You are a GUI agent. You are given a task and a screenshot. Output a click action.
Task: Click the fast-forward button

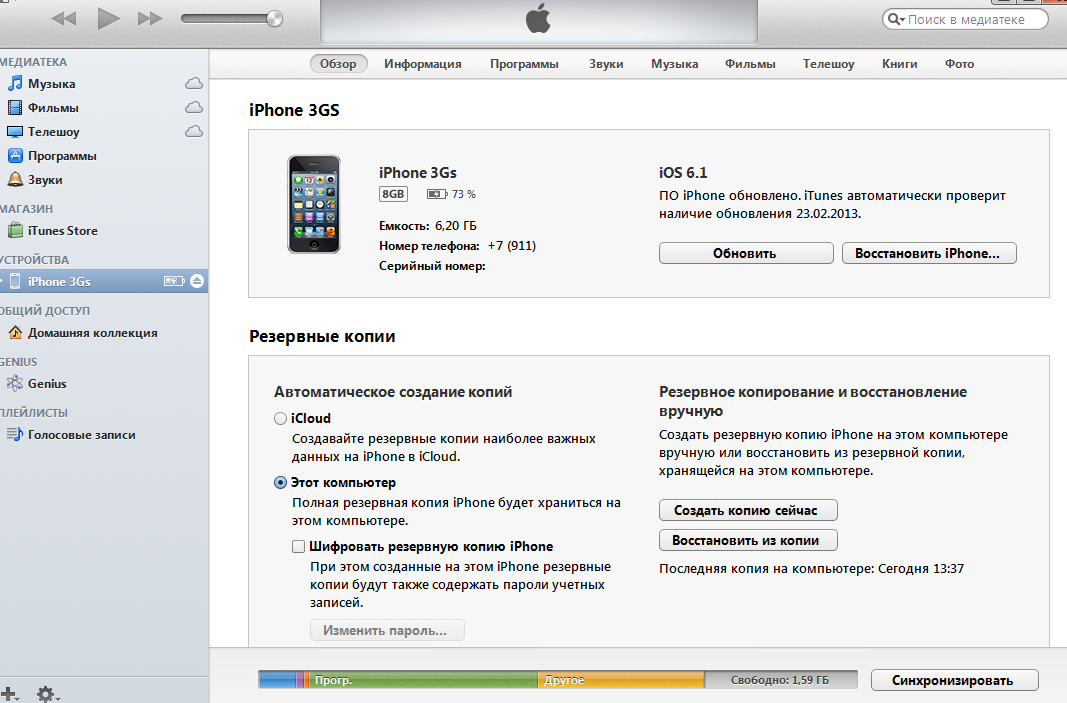(x=150, y=18)
